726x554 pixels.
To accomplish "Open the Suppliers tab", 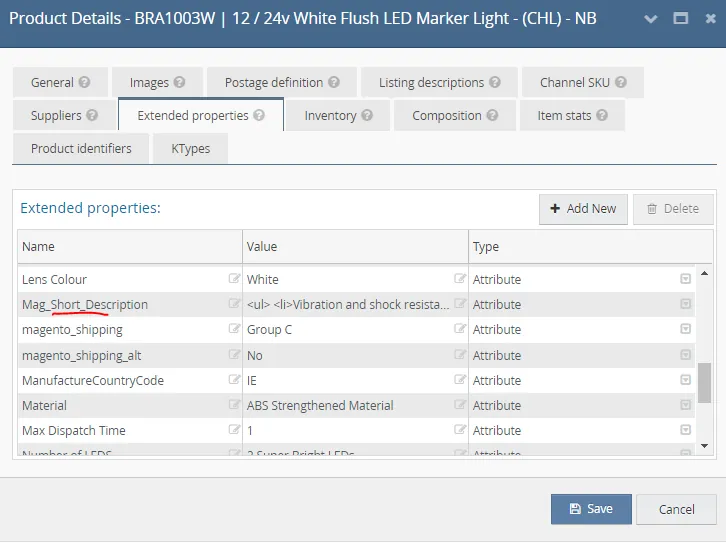I will point(64,115).
